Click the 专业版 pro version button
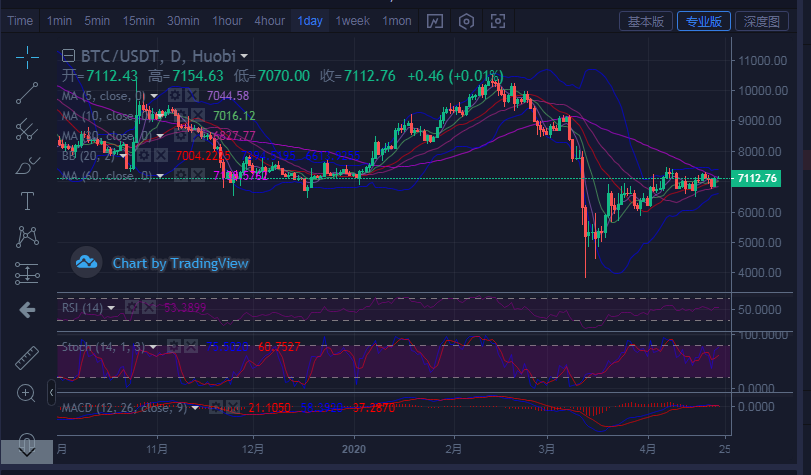 (704, 21)
